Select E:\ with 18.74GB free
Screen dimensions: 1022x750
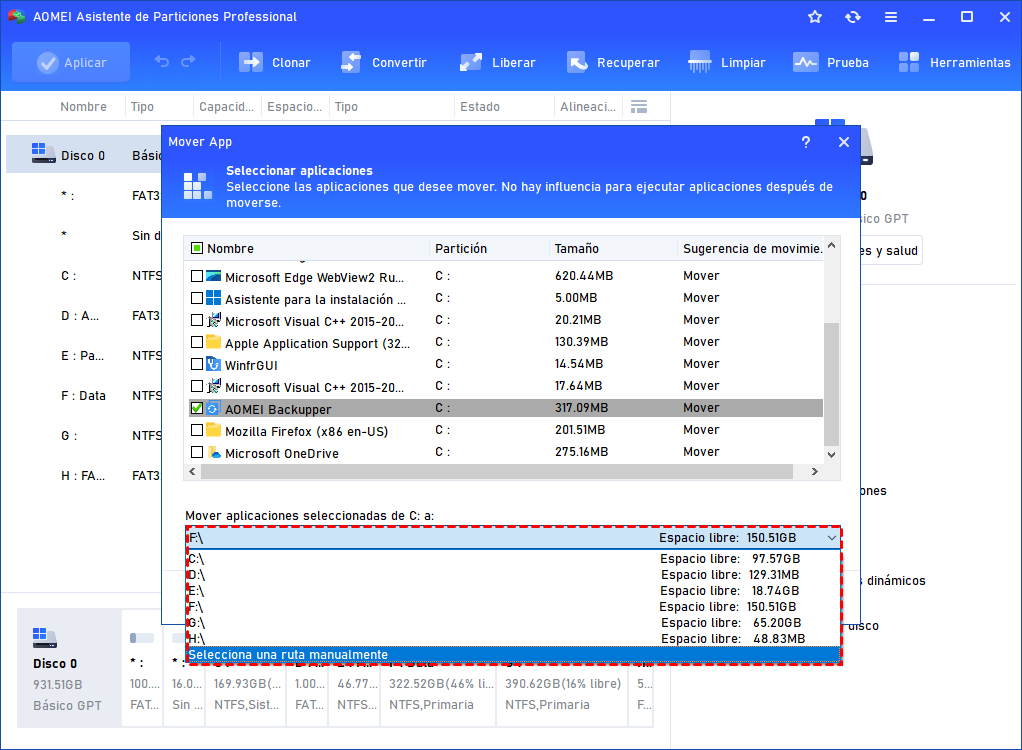click(514, 591)
